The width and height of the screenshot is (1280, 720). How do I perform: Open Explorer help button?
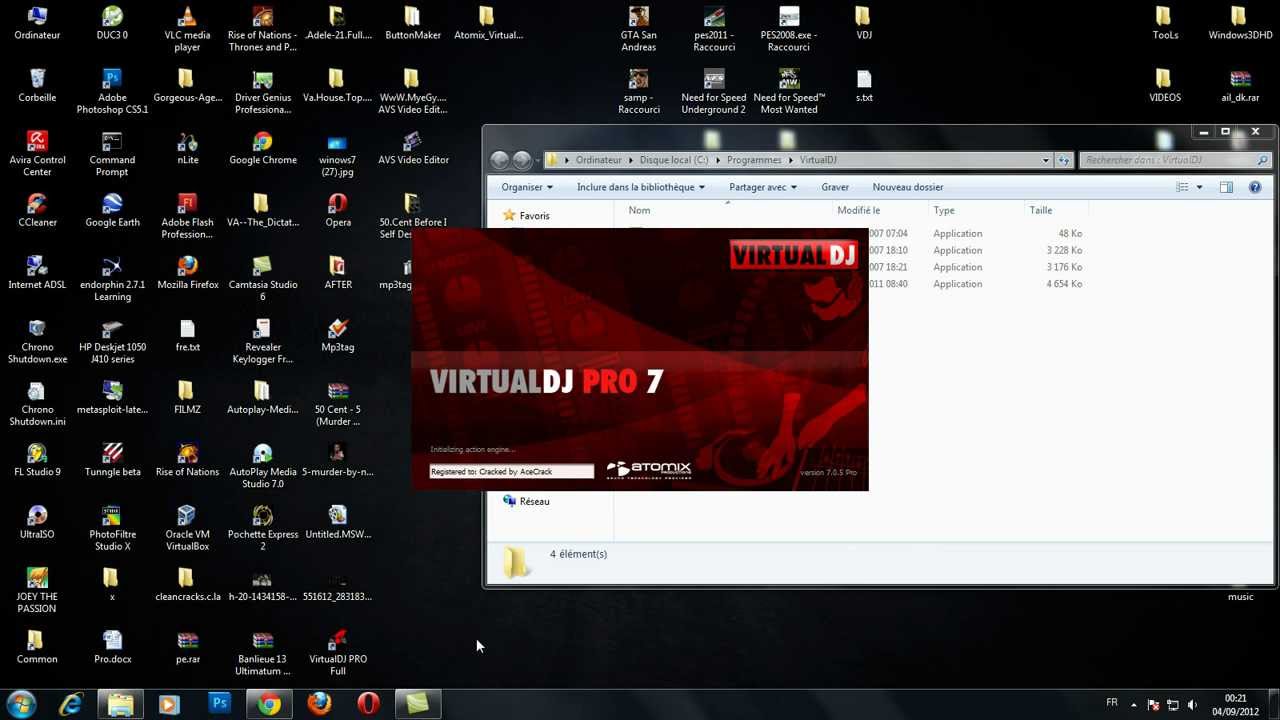[1255, 187]
